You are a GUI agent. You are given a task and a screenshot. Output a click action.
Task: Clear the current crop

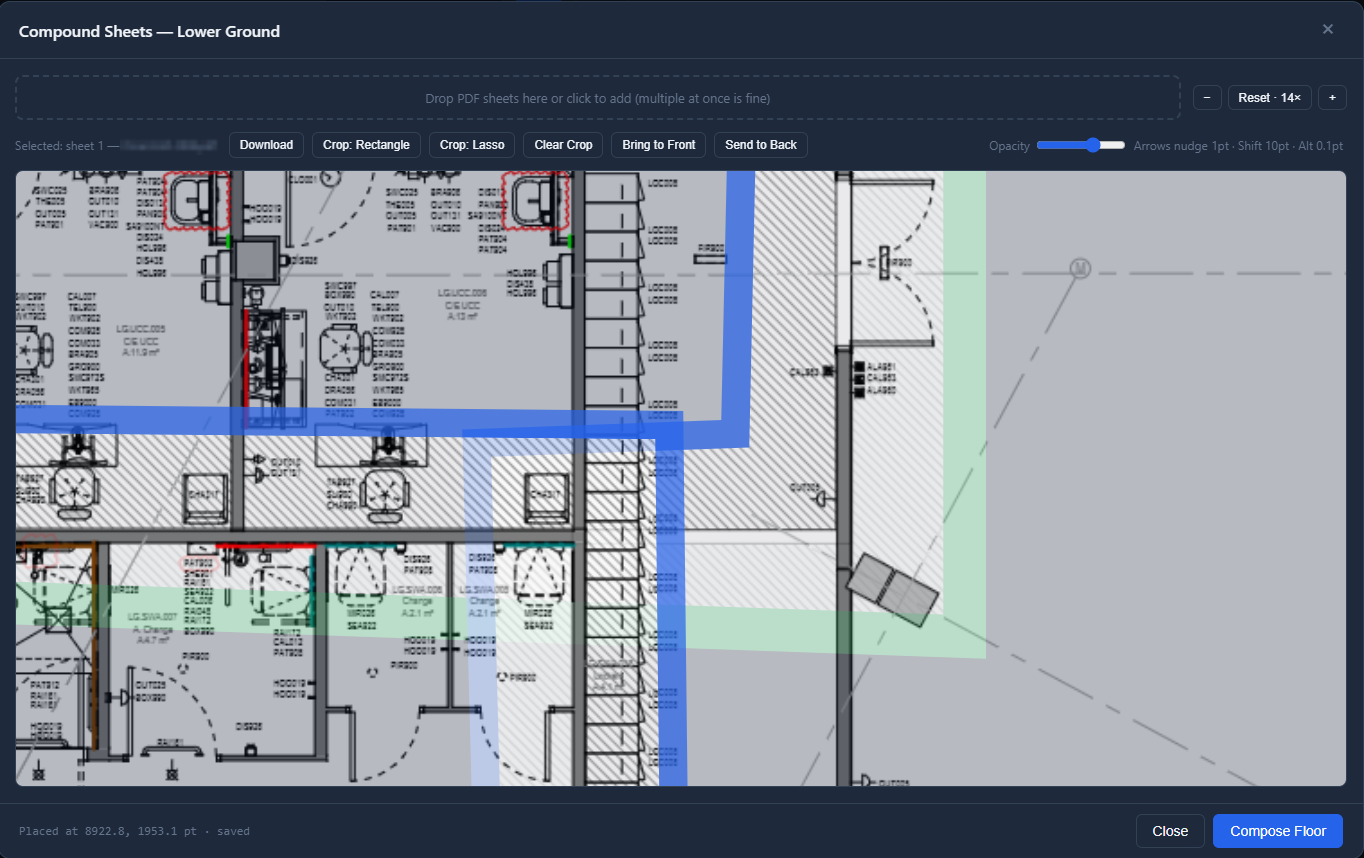pos(563,145)
